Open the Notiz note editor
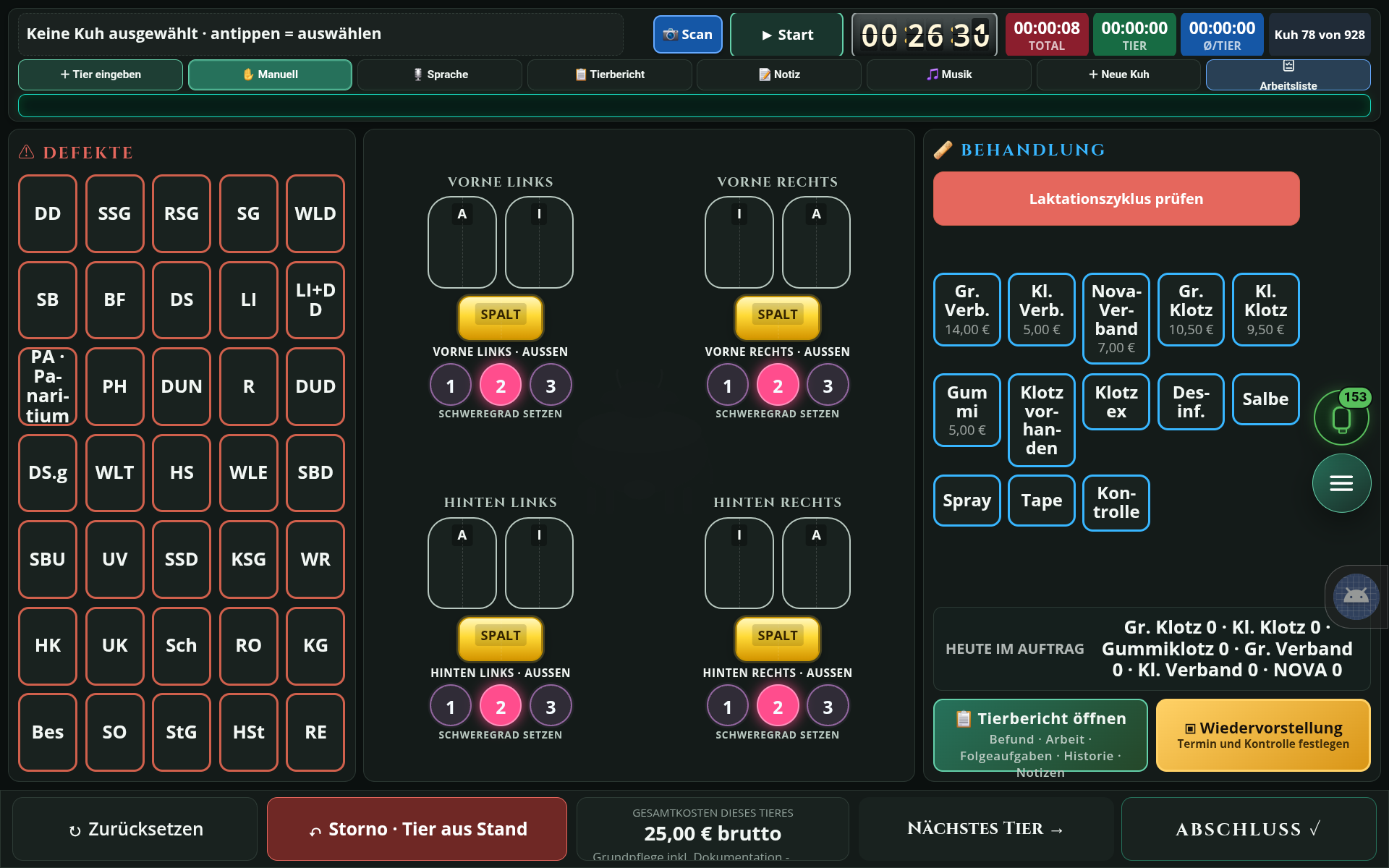 (779, 75)
